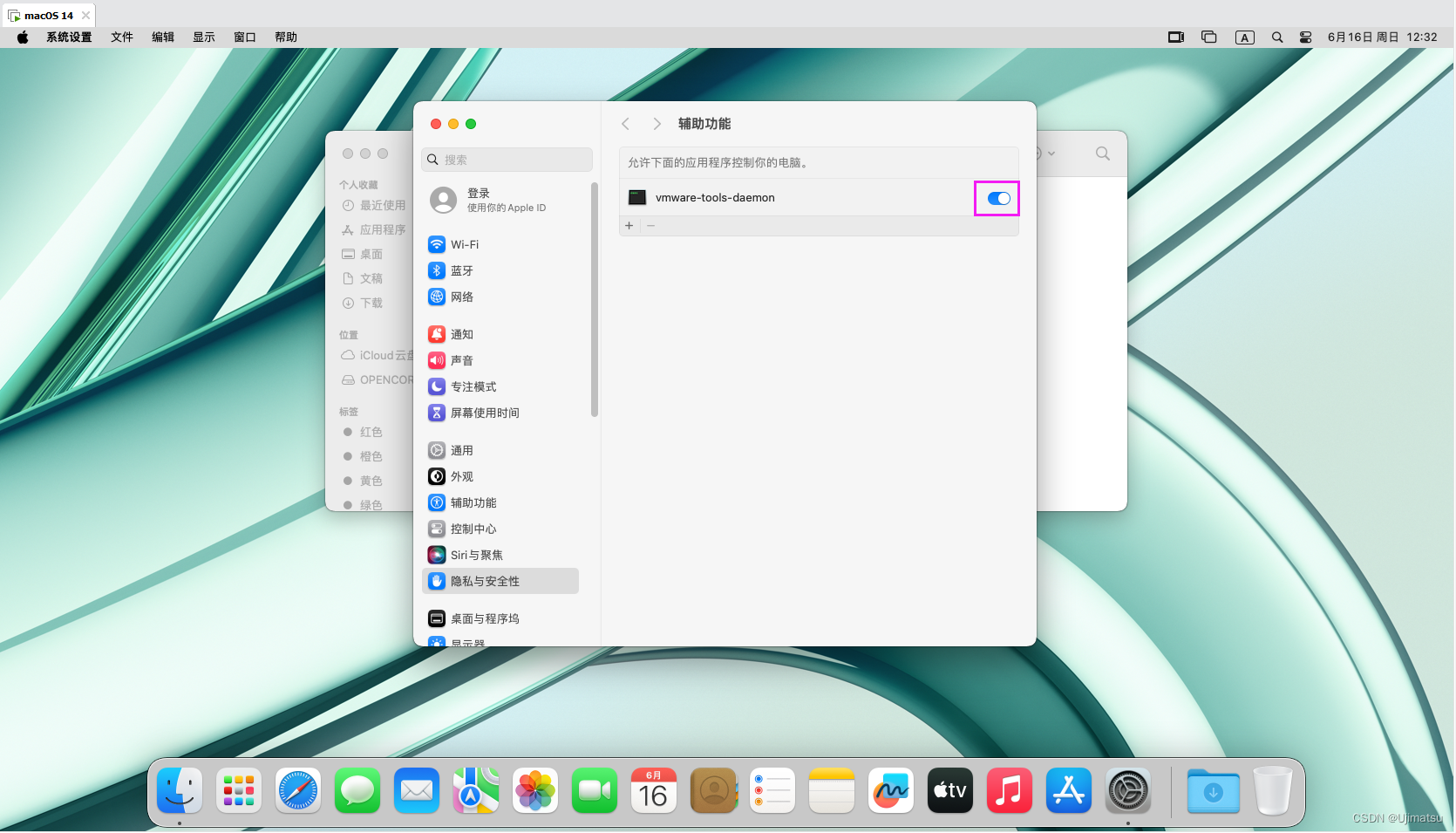This screenshot has width=1456, height=833.
Task: Open Control Center (控制中心) settings
Action: [x=500, y=529]
